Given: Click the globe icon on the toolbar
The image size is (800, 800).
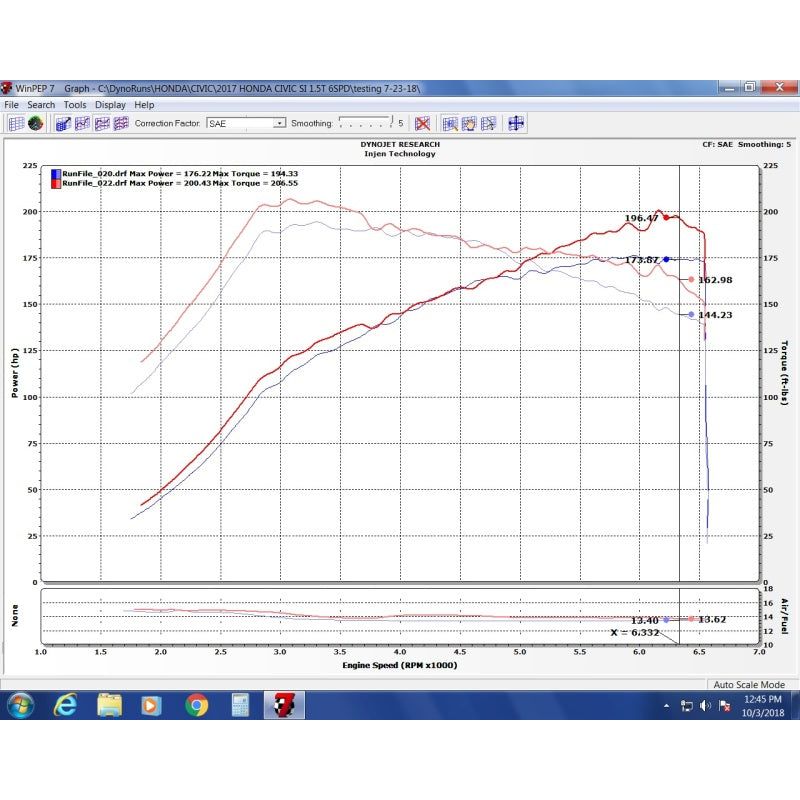Looking at the screenshot, I should point(35,123).
